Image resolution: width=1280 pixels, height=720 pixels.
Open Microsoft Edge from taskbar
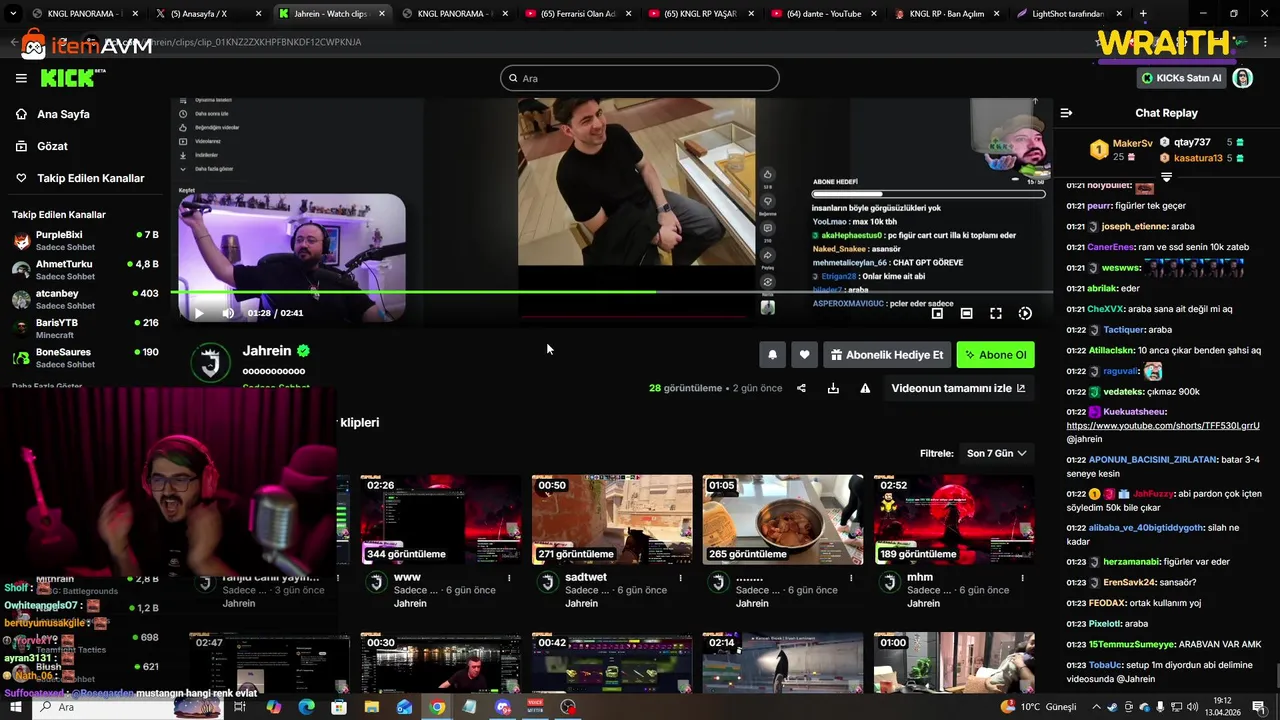click(x=306, y=707)
